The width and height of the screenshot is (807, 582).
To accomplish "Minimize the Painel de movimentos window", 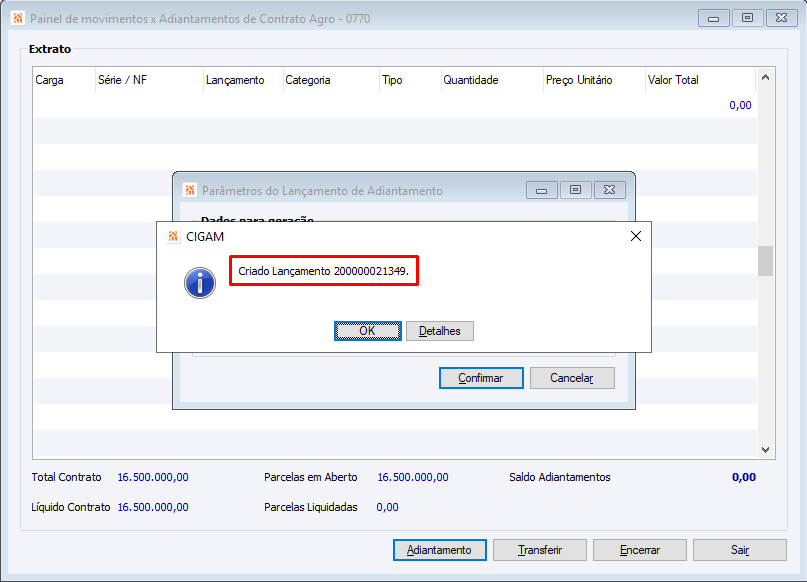I will 713,18.
